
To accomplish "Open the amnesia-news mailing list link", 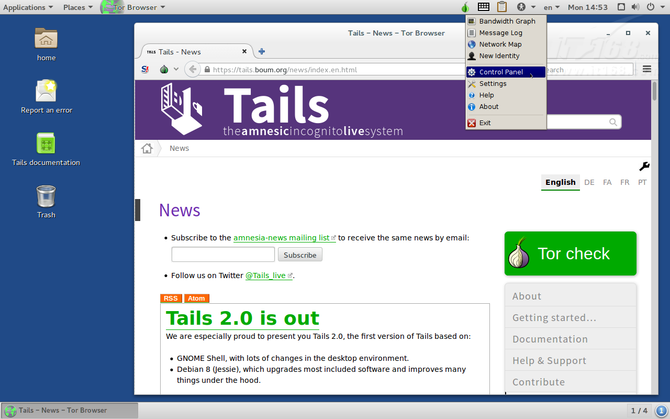I will click(x=284, y=238).
